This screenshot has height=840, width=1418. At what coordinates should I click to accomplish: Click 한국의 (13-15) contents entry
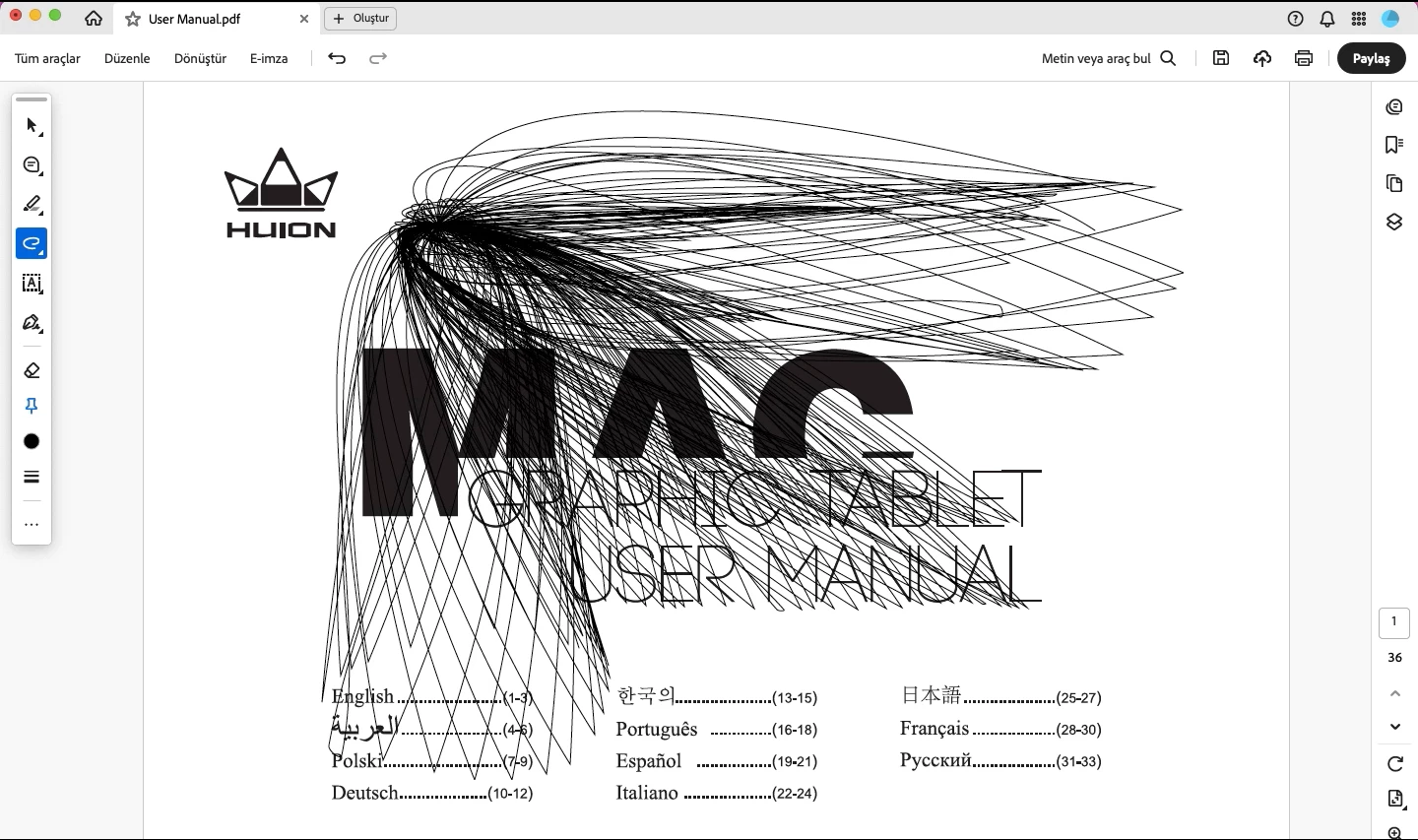tap(717, 696)
